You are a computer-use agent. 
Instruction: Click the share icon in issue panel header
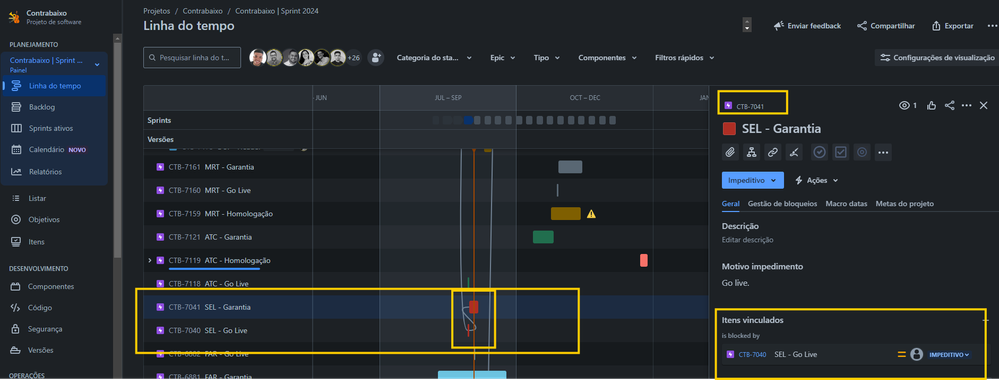(949, 105)
